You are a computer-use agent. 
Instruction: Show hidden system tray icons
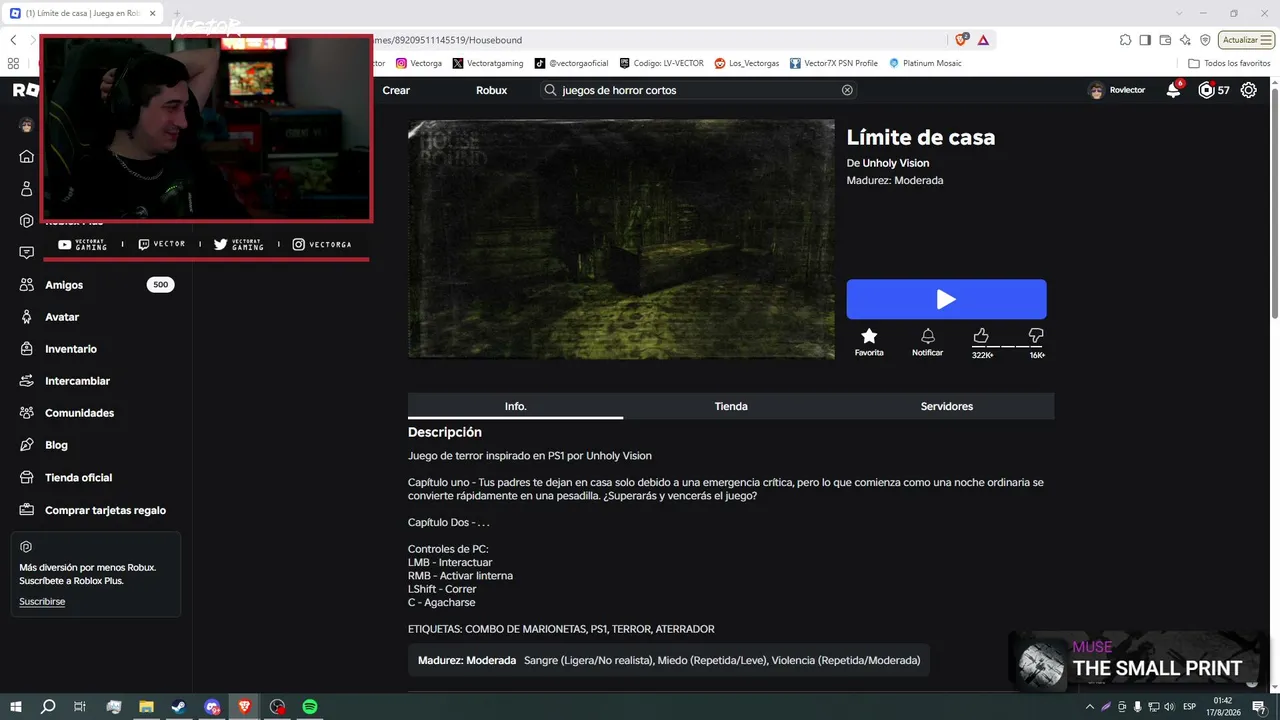tap(1090, 707)
